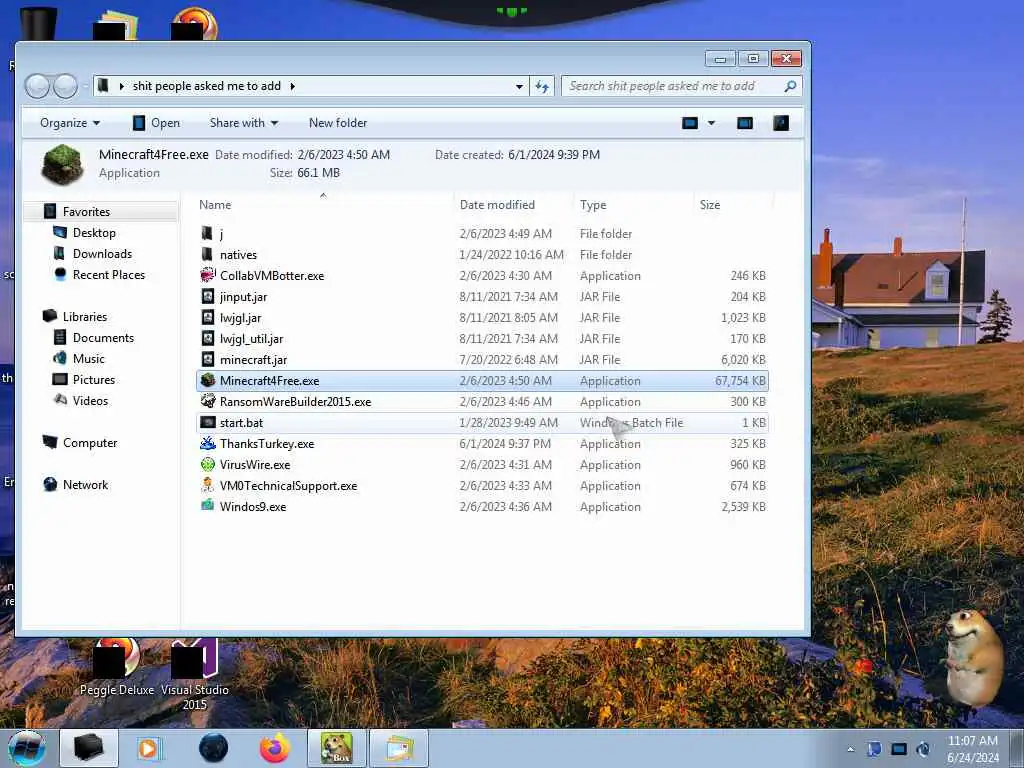Expand the root breadcrumb arrow
1024x768 pixels.
[x=121, y=86]
